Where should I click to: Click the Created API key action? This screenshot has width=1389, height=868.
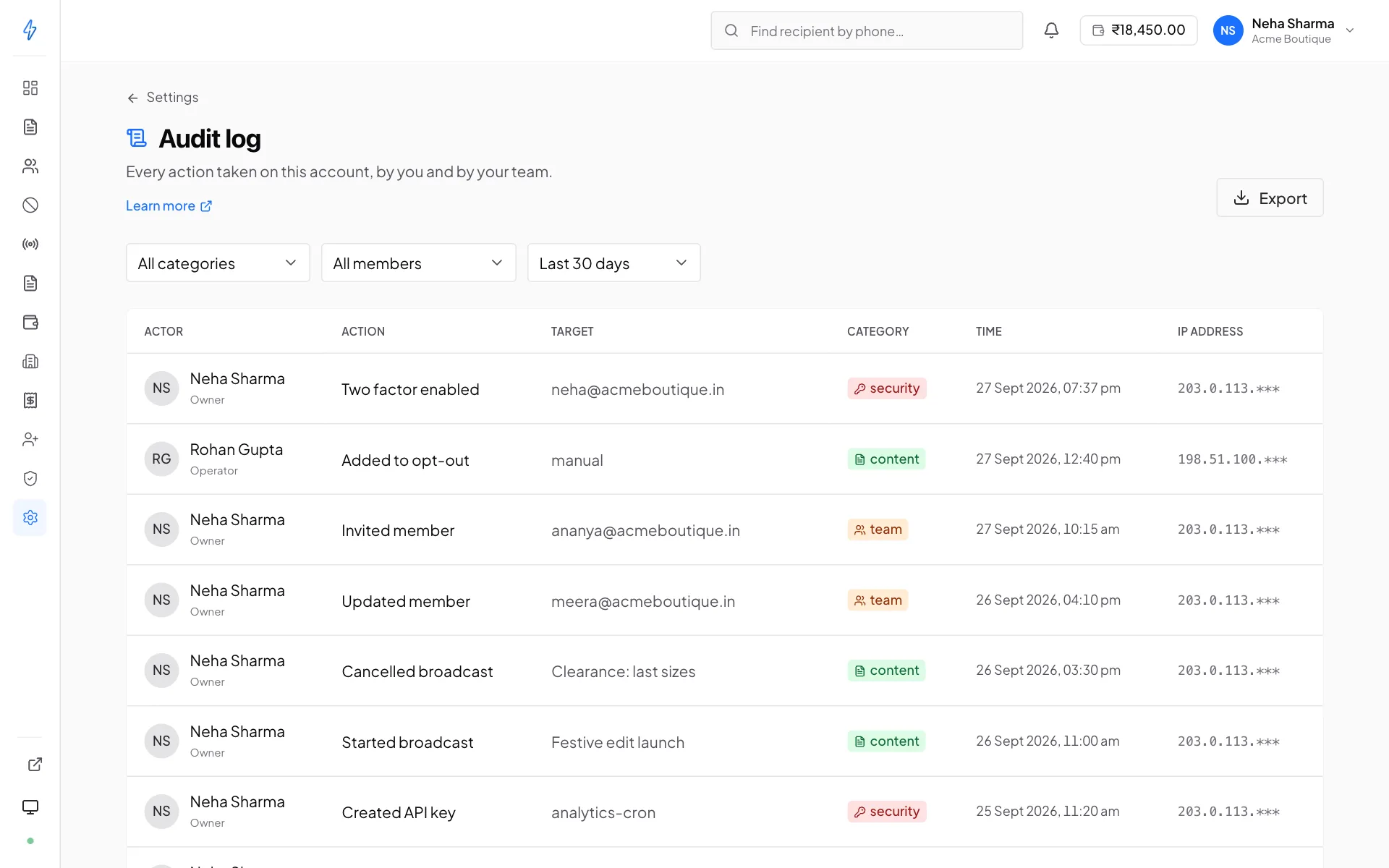399,812
